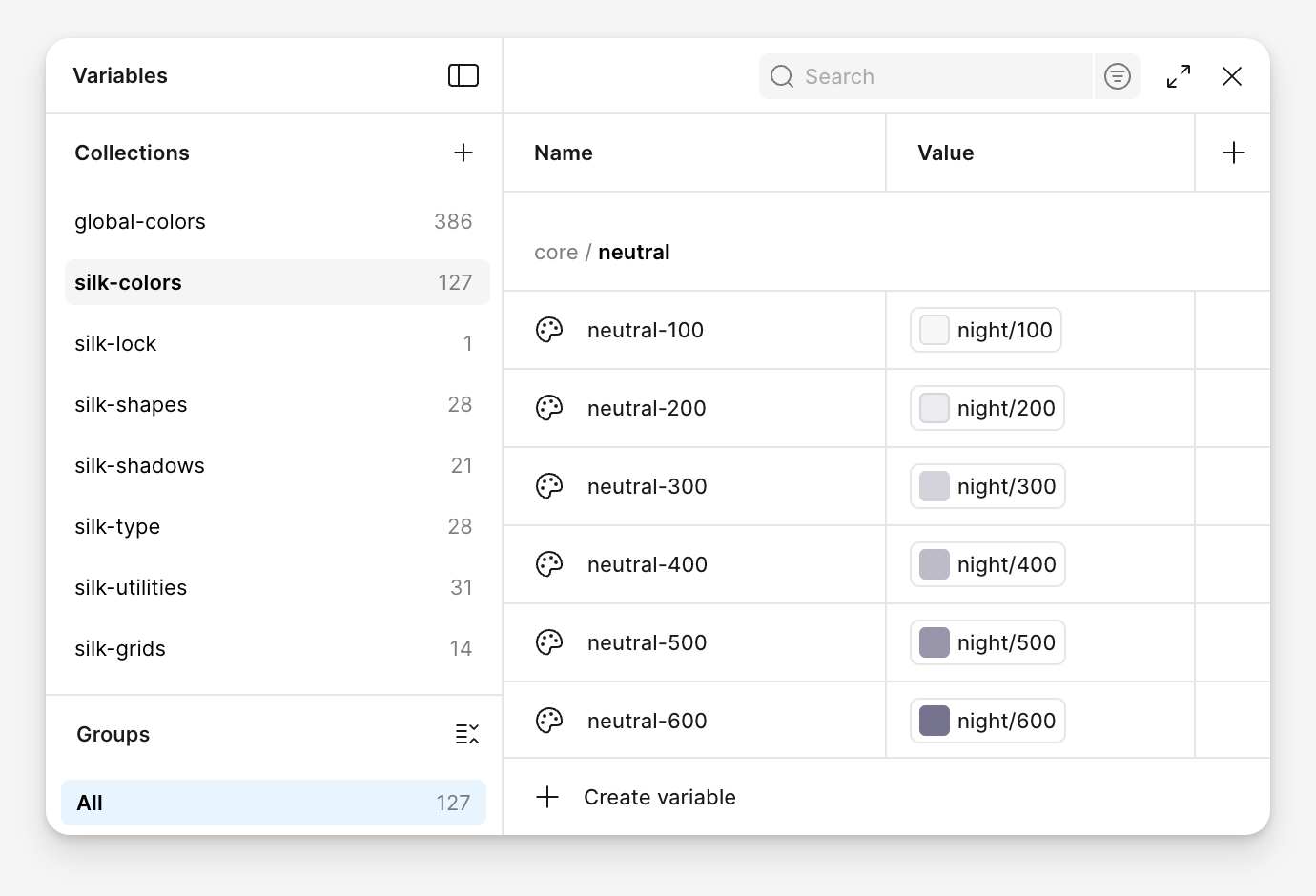This screenshot has height=896, width=1316.
Task: Select the All group
Action: [274, 803]
